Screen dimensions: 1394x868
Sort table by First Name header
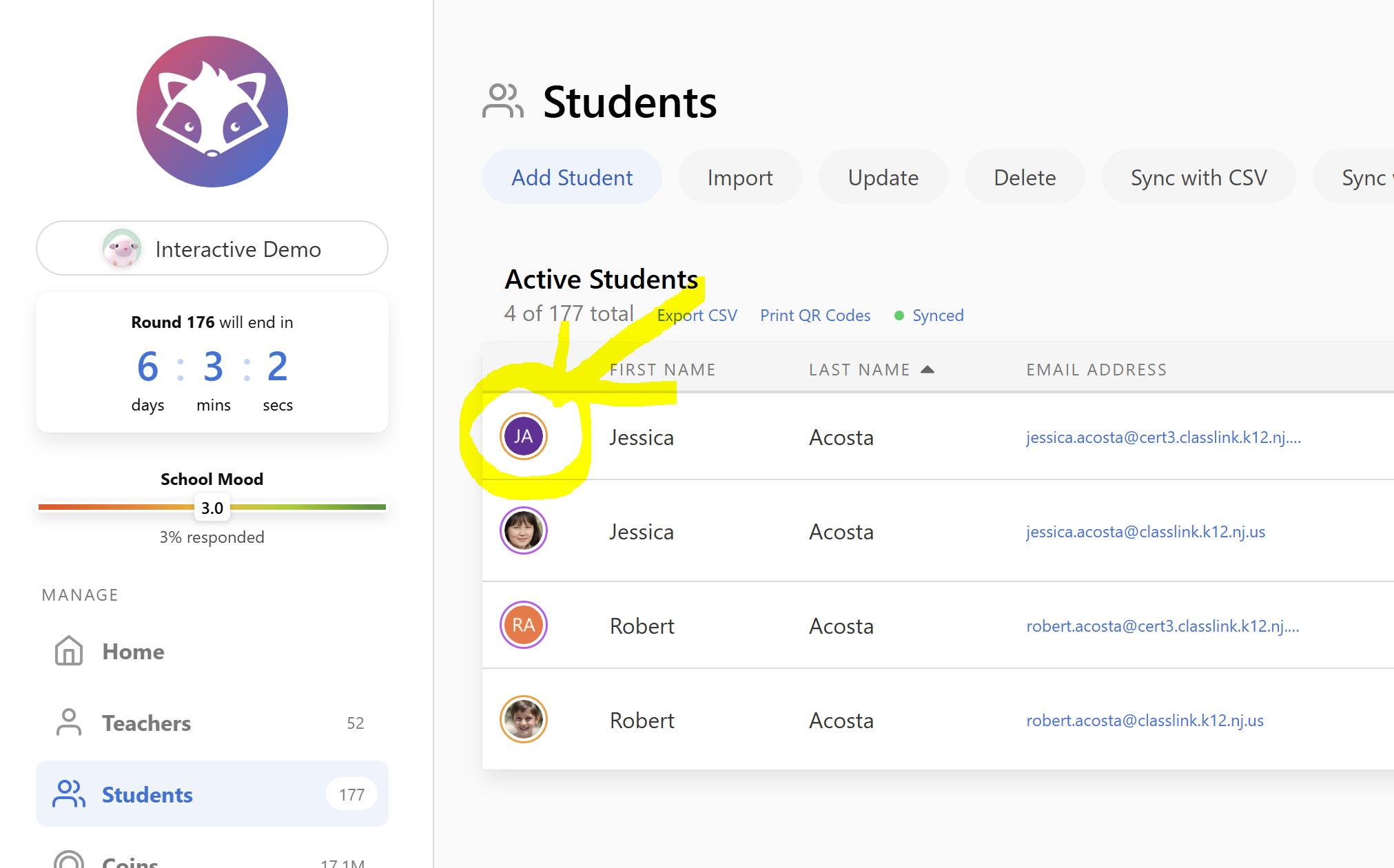[x=662, y=370]
